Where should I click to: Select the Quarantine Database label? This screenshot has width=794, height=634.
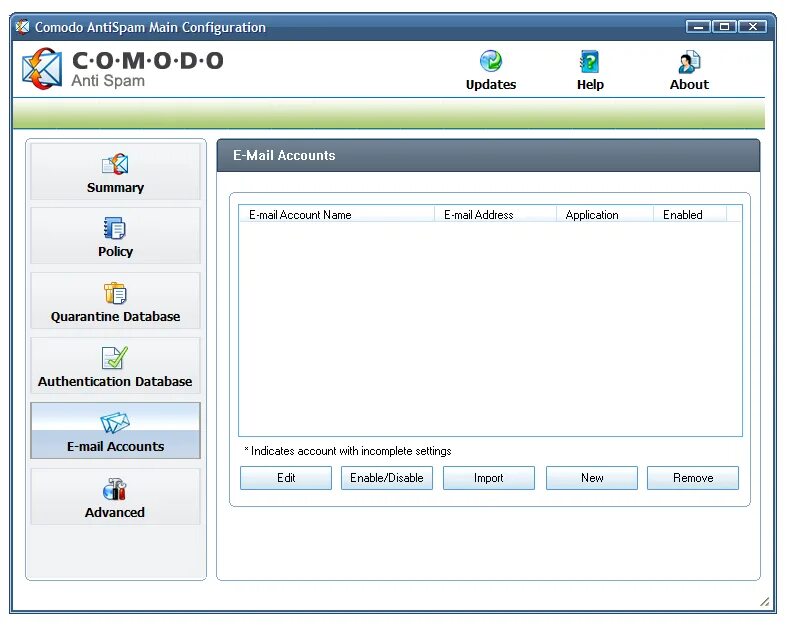[x=115, y=316]
